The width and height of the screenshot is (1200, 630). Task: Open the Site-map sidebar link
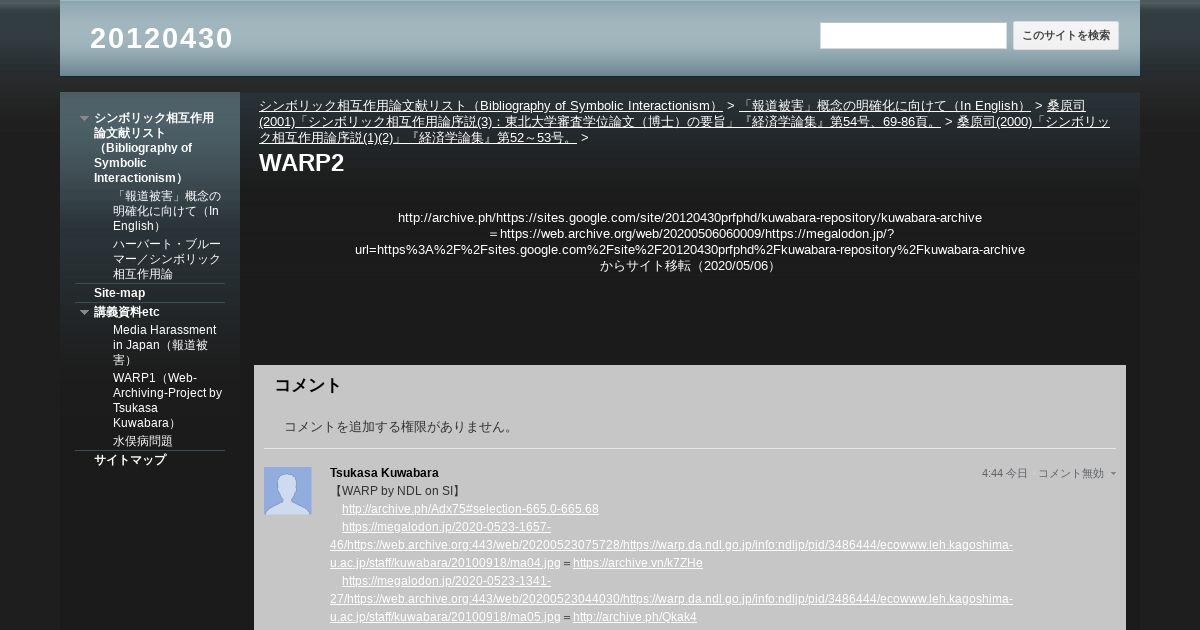(x=119, y=293)
